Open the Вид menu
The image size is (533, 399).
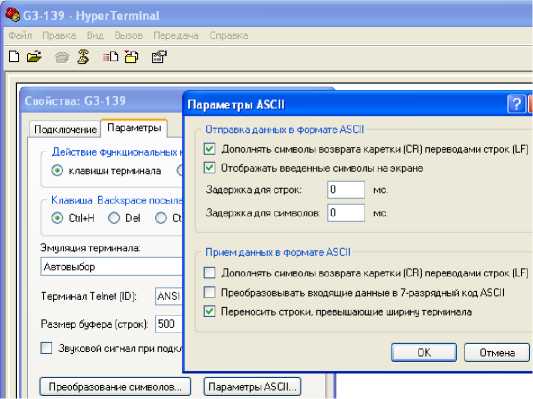95,35
